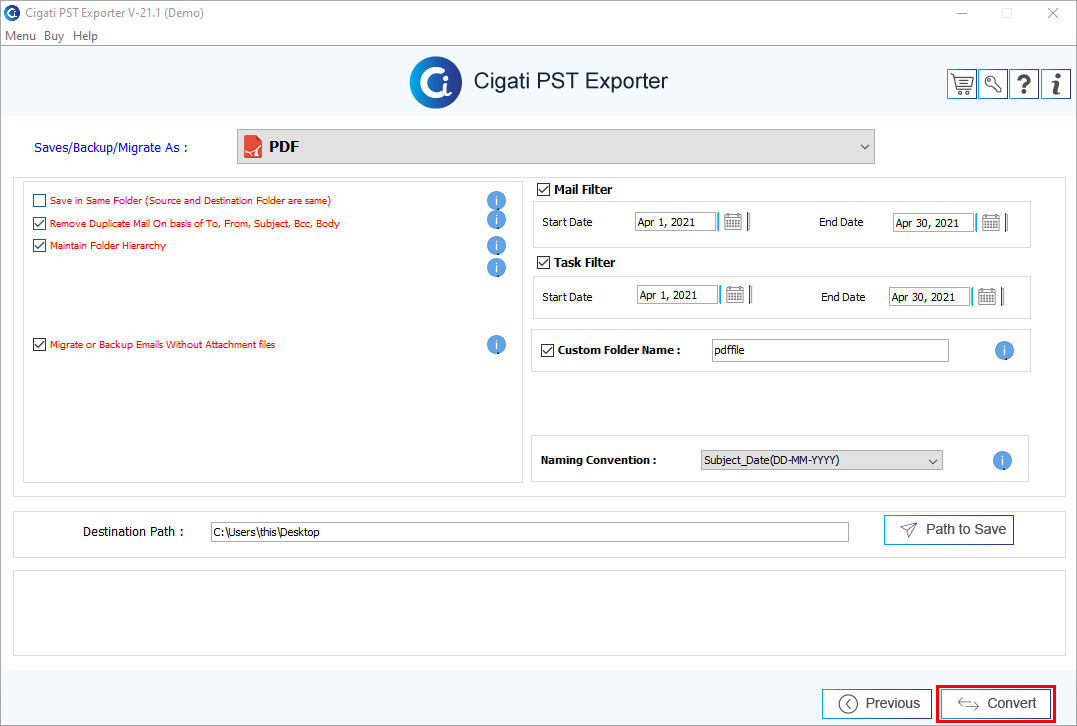Click Path to Save button
This screenshot has height=726, width=1077.
pyautogui.click(x=949, y=530)
